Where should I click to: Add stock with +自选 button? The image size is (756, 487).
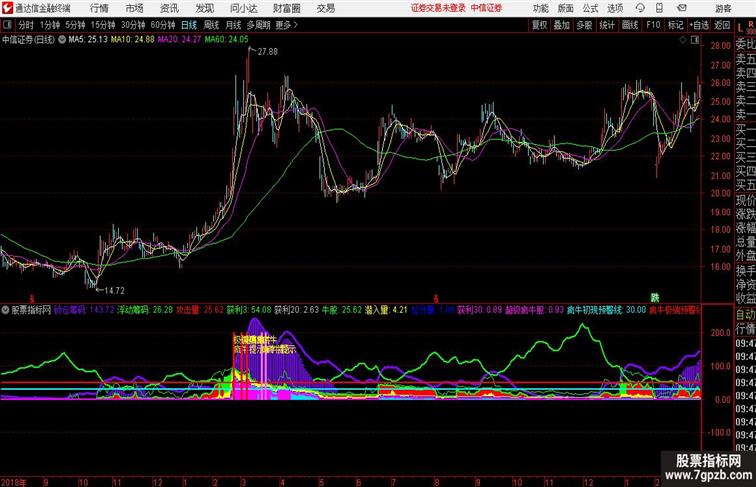(699, 25)
